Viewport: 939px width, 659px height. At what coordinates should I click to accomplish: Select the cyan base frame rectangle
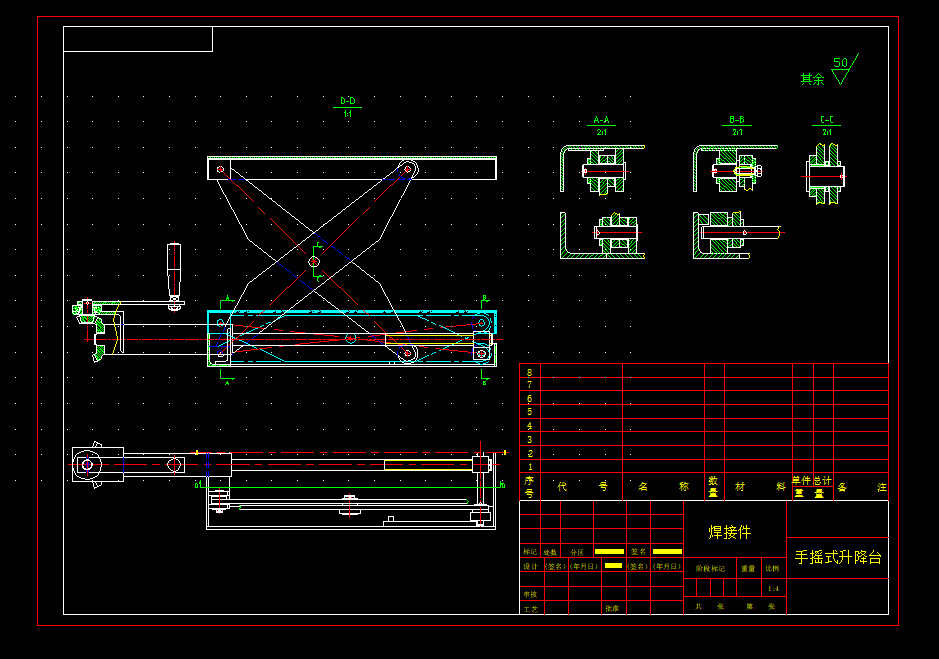[352, 322]
